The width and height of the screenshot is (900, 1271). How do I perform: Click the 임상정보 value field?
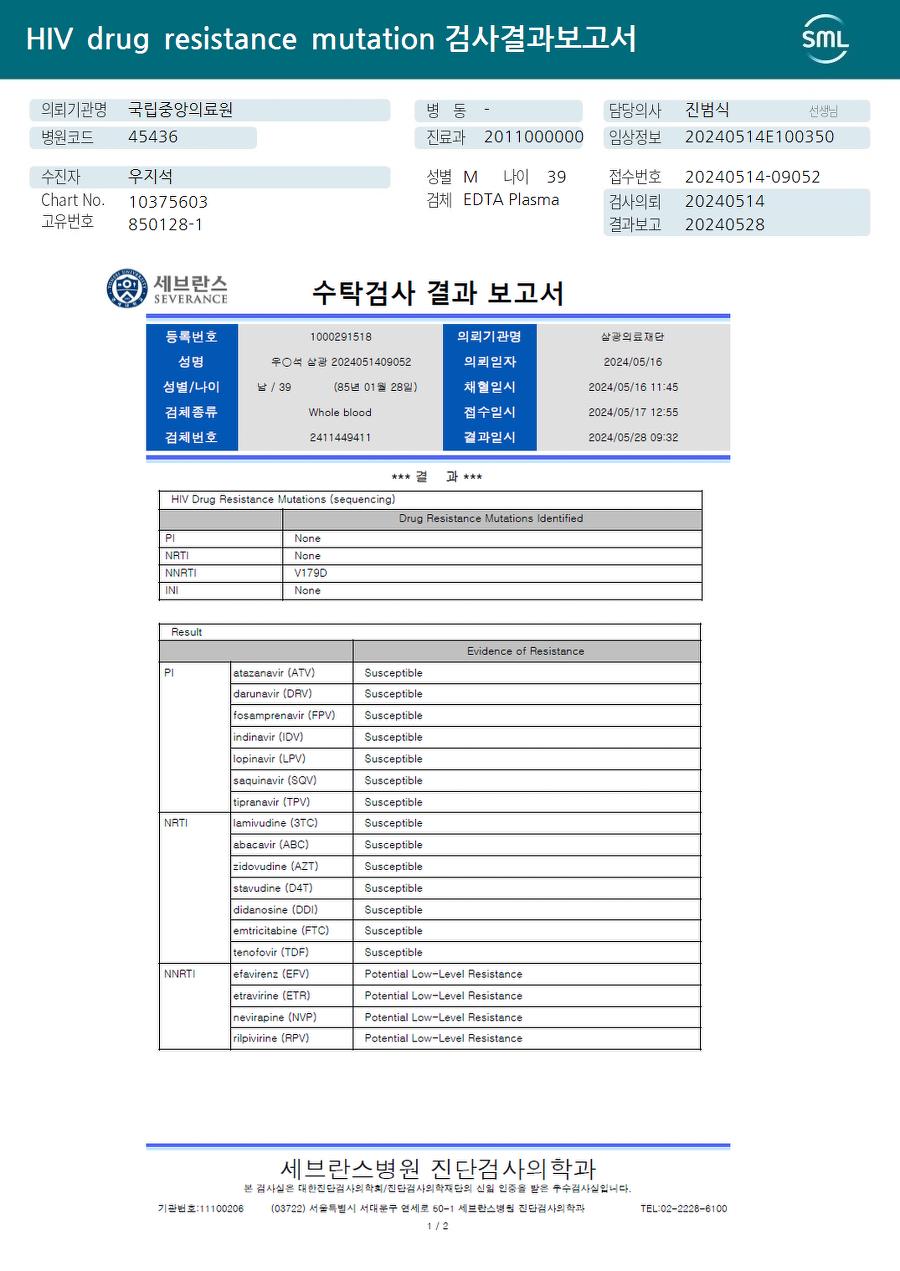pyautogui.click(x=760, y=137)
